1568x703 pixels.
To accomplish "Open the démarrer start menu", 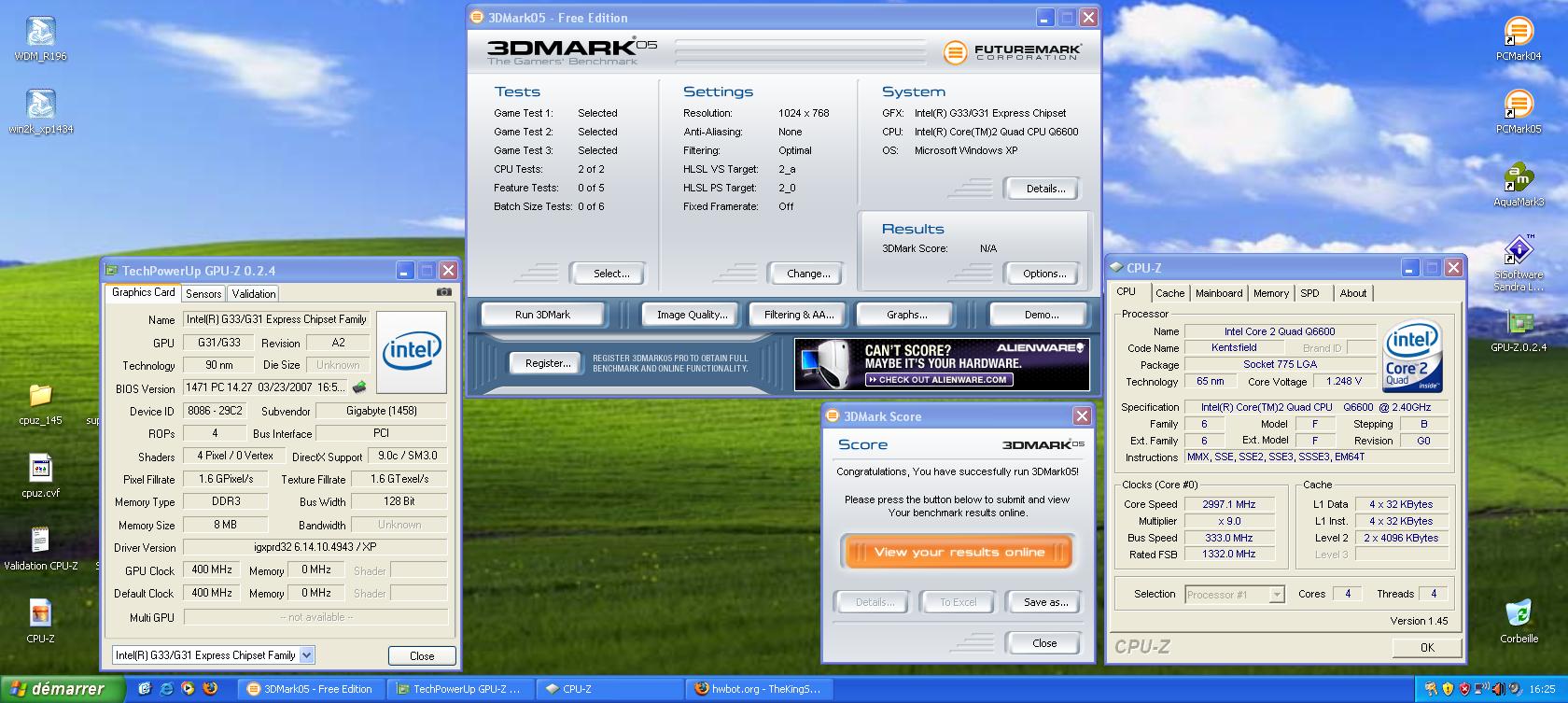I will pyautogui.click(x=63, y=689).
